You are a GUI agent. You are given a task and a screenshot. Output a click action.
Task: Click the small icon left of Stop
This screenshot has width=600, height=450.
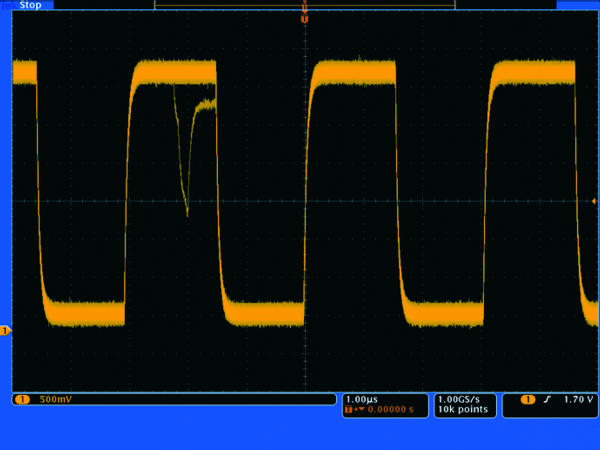(x=6, y=5)
